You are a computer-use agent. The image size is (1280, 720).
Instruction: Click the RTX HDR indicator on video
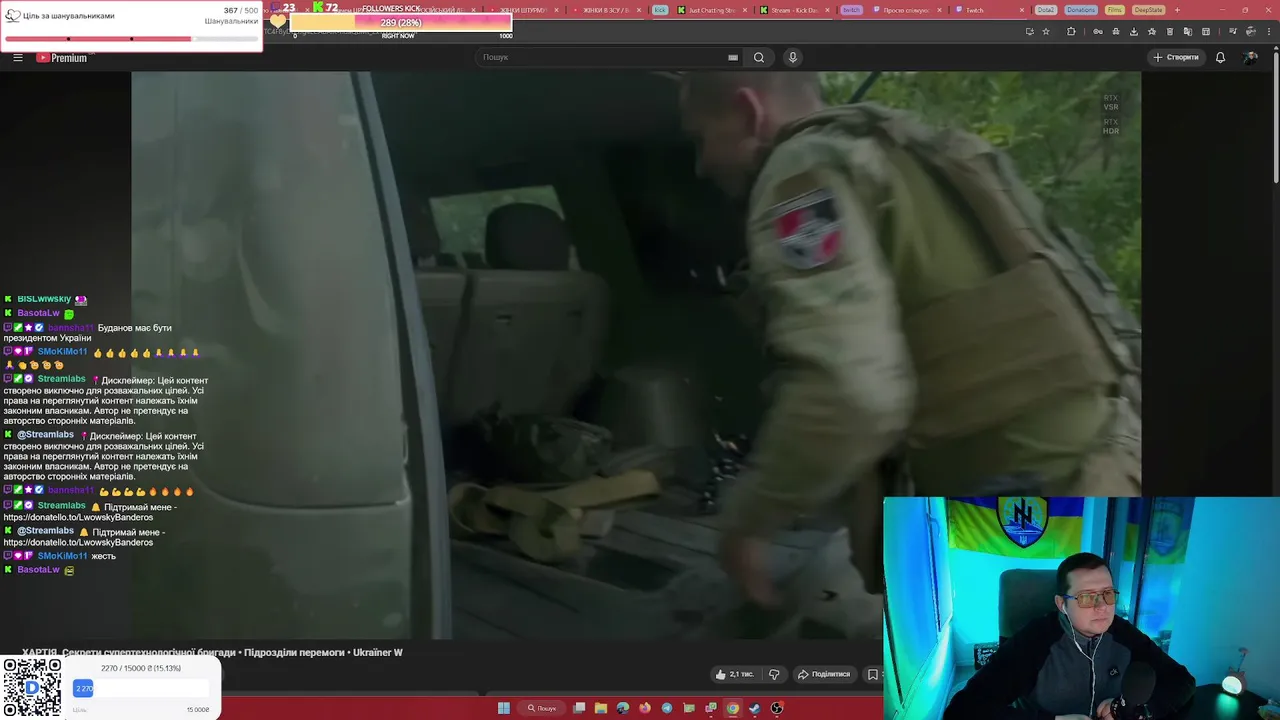click(x=1111, y=126)
